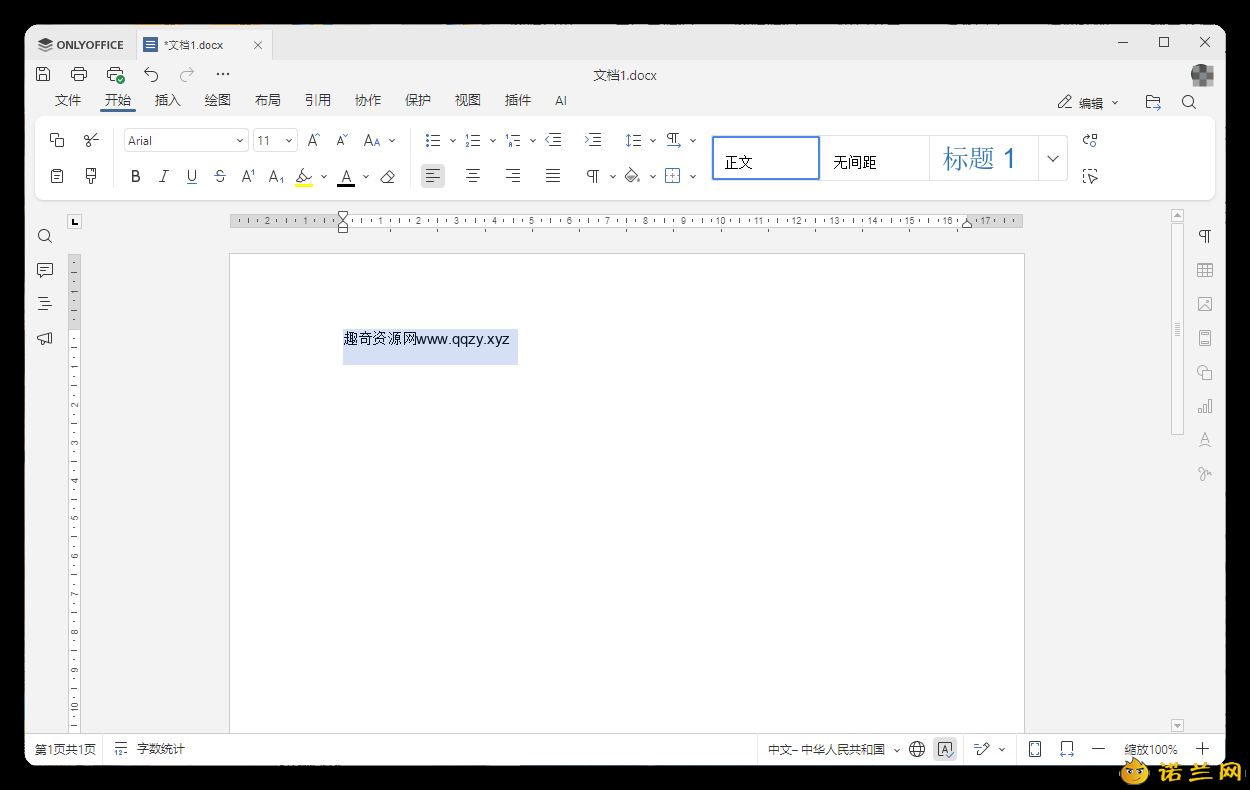This screenshot has height=790, width=1250.
Task: Expand the styles gallery
Action: (1052, 158)
